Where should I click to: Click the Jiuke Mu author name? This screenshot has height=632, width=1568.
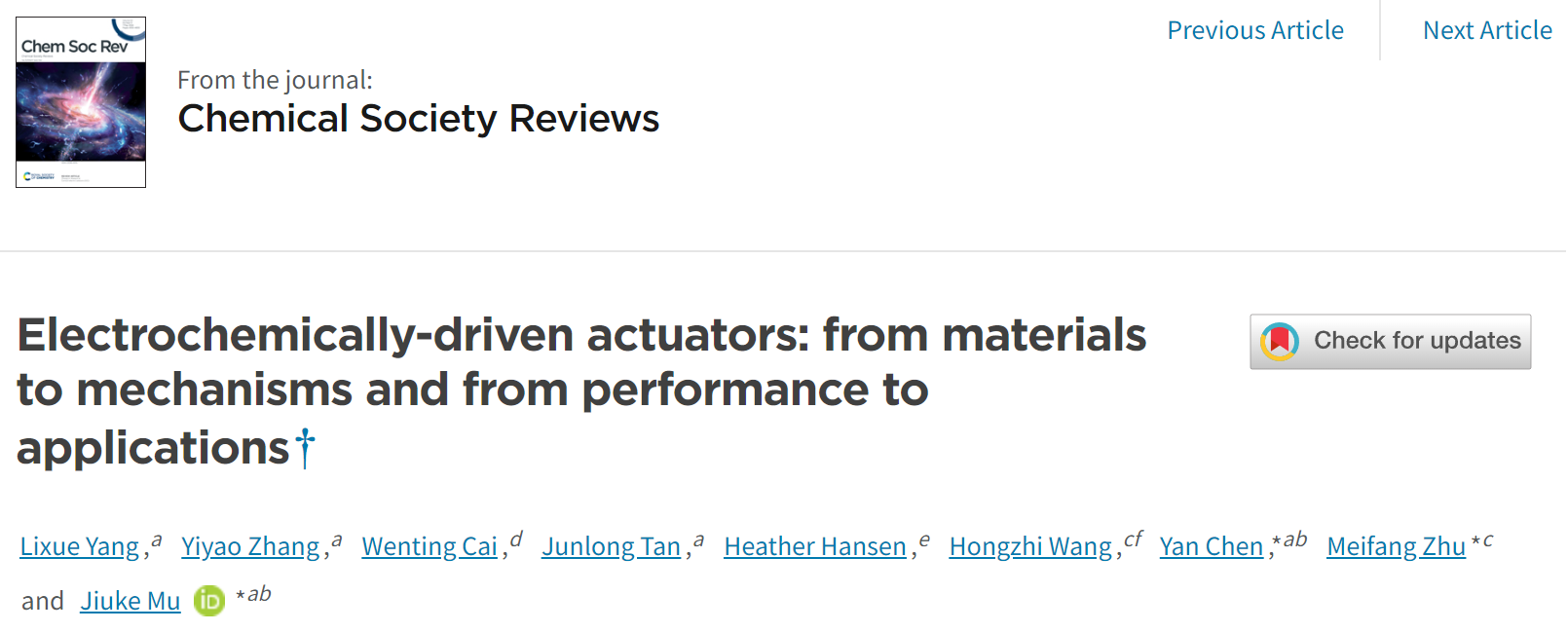(131, 601)
